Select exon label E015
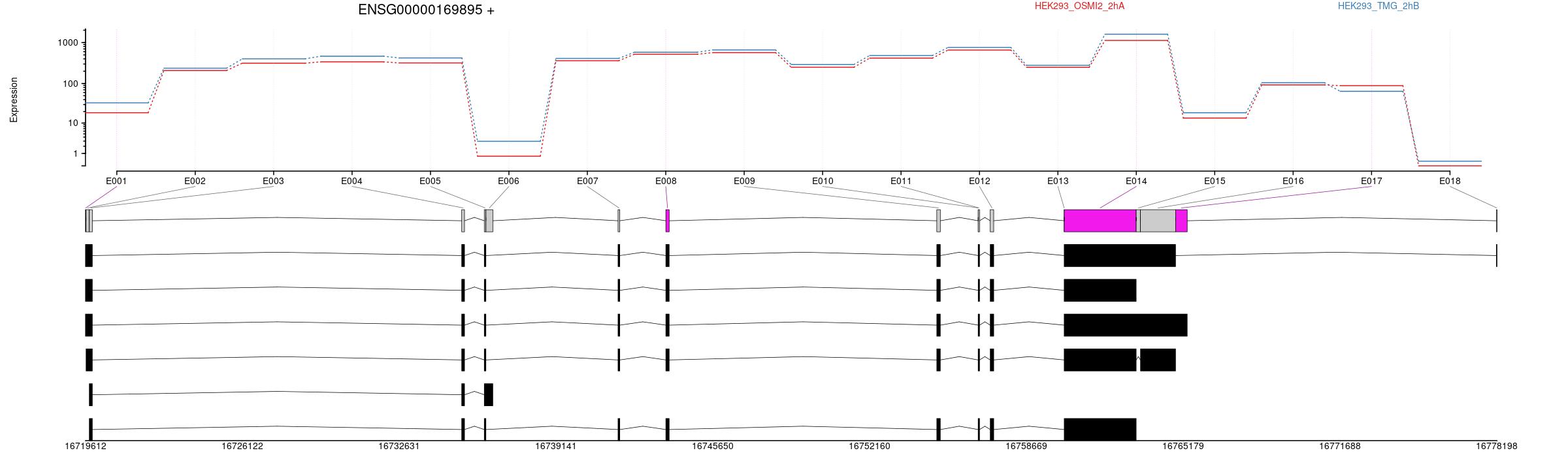This screenshot has height=457, width=1568. (x=1215, y=181)
